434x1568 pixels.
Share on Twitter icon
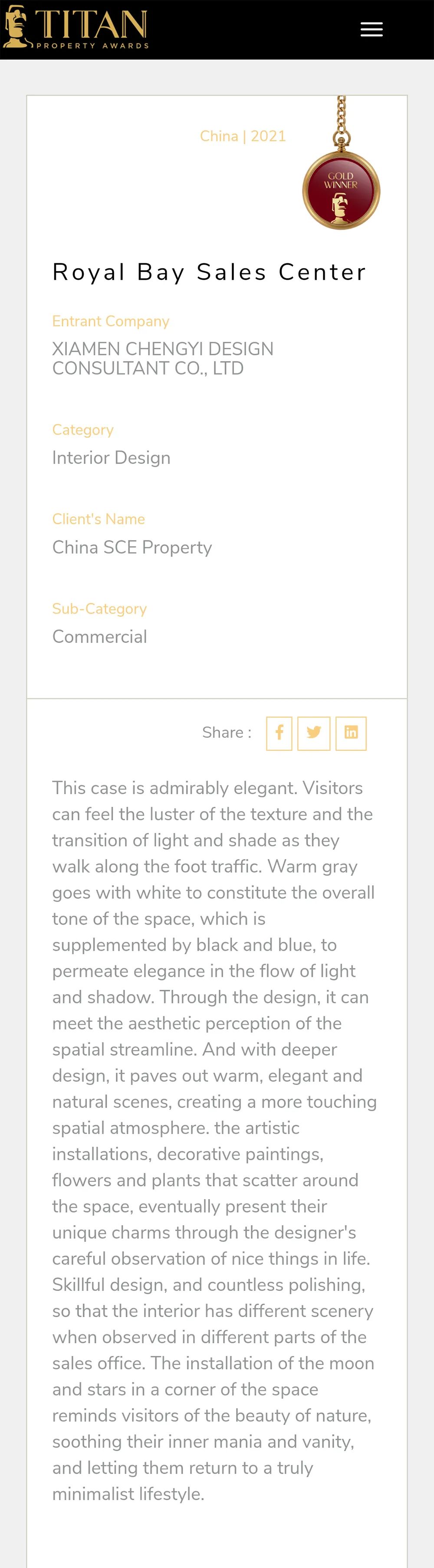(314, 733)
